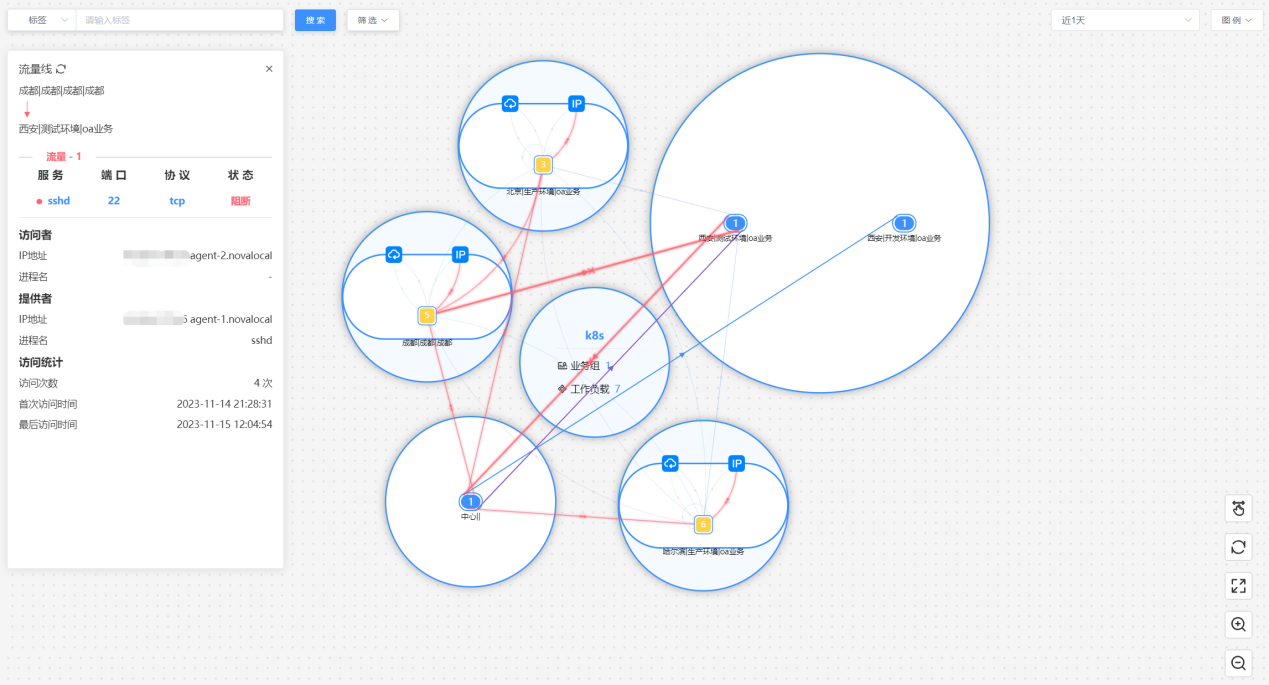Open 业务组 count in k8s circle
Screen dimensions: 1269x685
tap(608, 366)
